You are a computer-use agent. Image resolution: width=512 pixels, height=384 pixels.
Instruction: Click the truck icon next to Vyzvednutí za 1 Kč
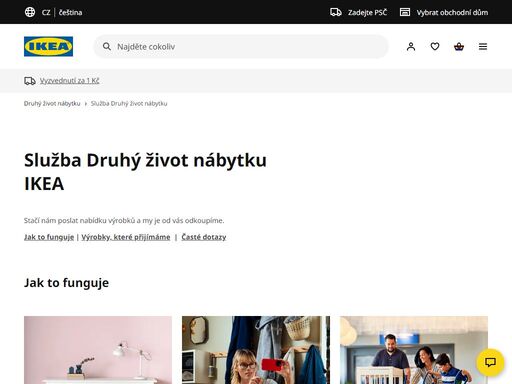[x=30, y=81]
